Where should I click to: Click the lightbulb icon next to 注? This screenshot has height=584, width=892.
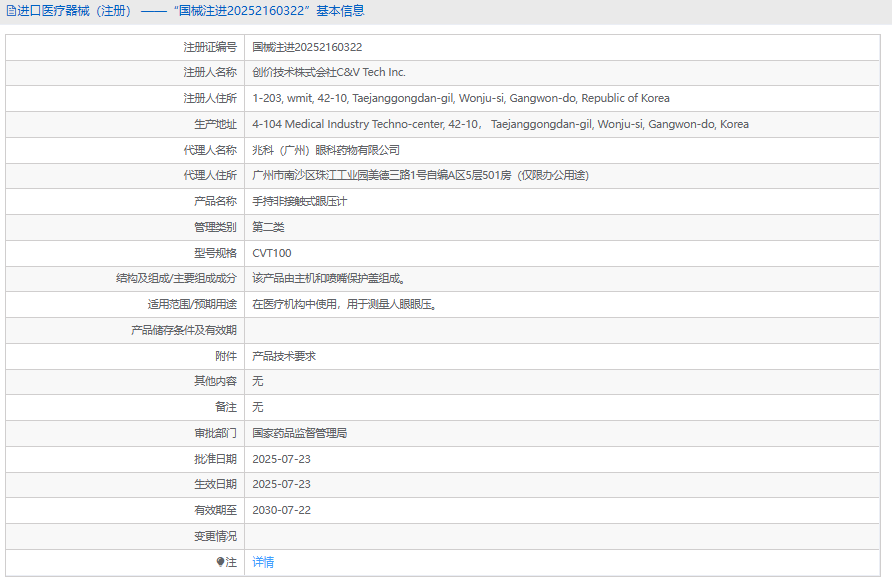pos(221,562)
